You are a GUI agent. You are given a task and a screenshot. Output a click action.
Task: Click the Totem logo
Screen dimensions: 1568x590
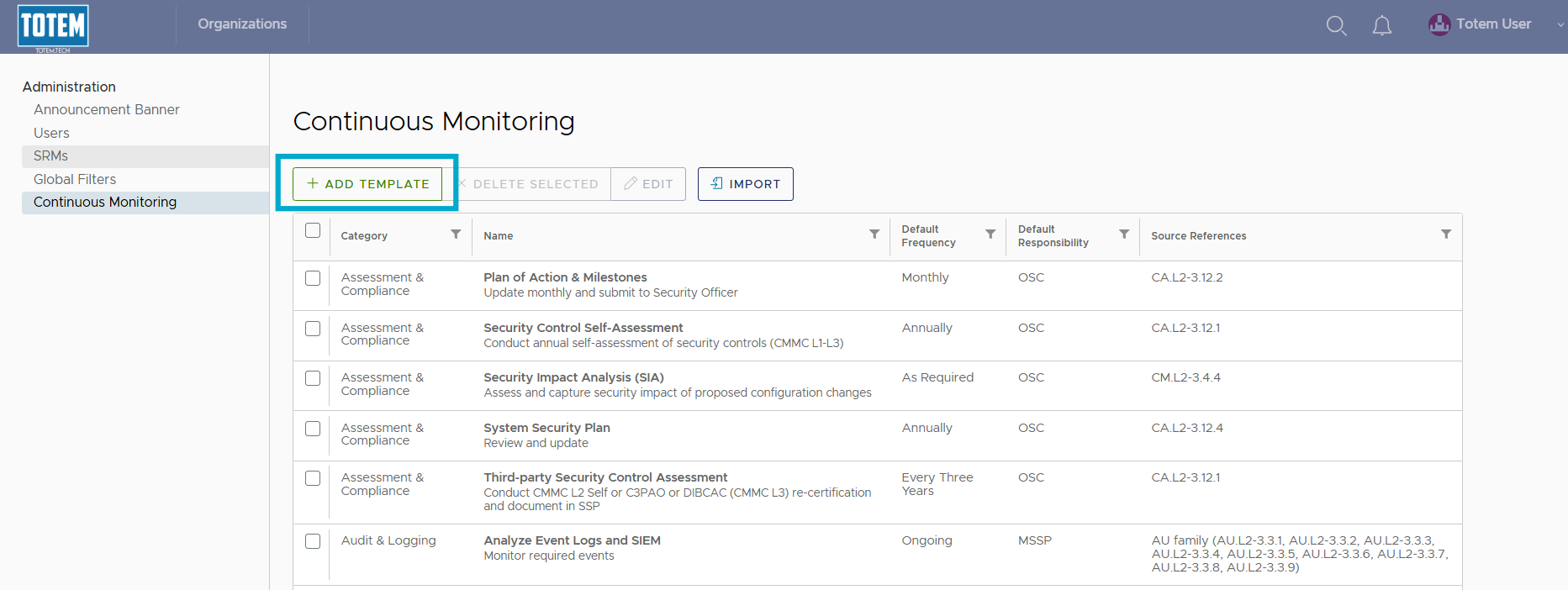tap(53, 27)
